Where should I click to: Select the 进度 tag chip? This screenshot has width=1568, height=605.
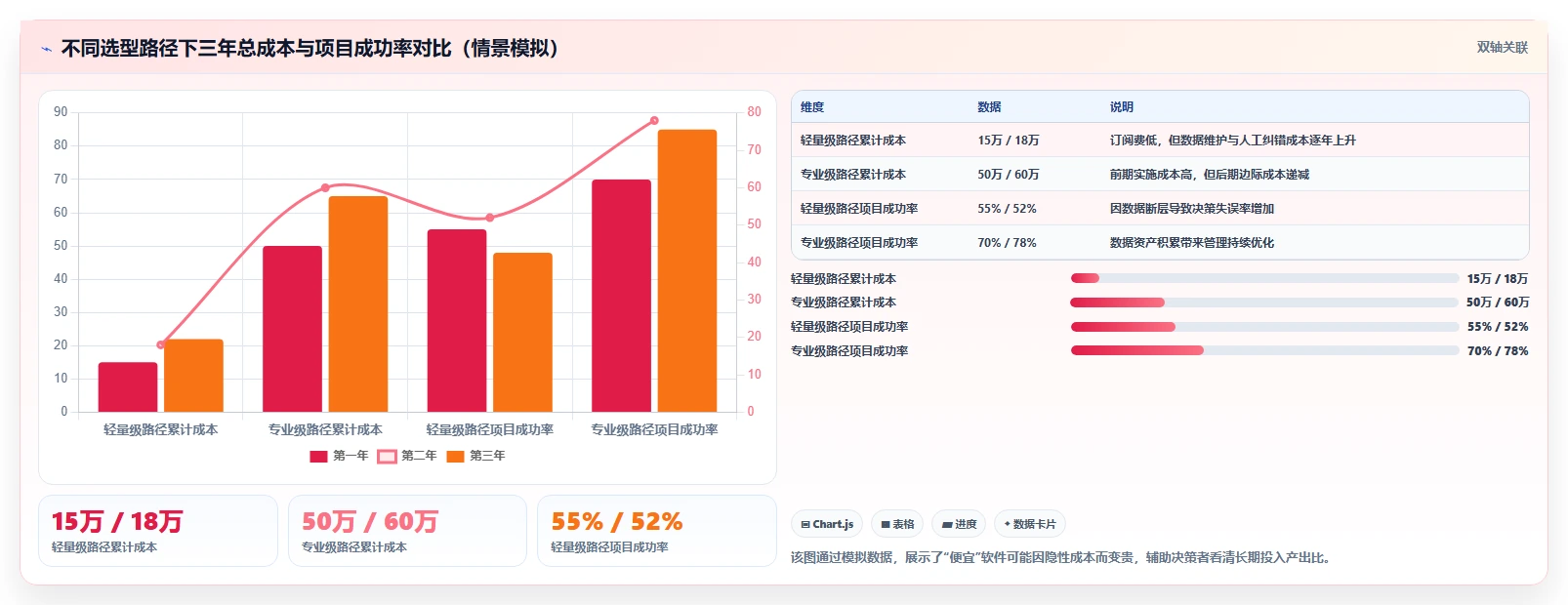tap(959, 524)
